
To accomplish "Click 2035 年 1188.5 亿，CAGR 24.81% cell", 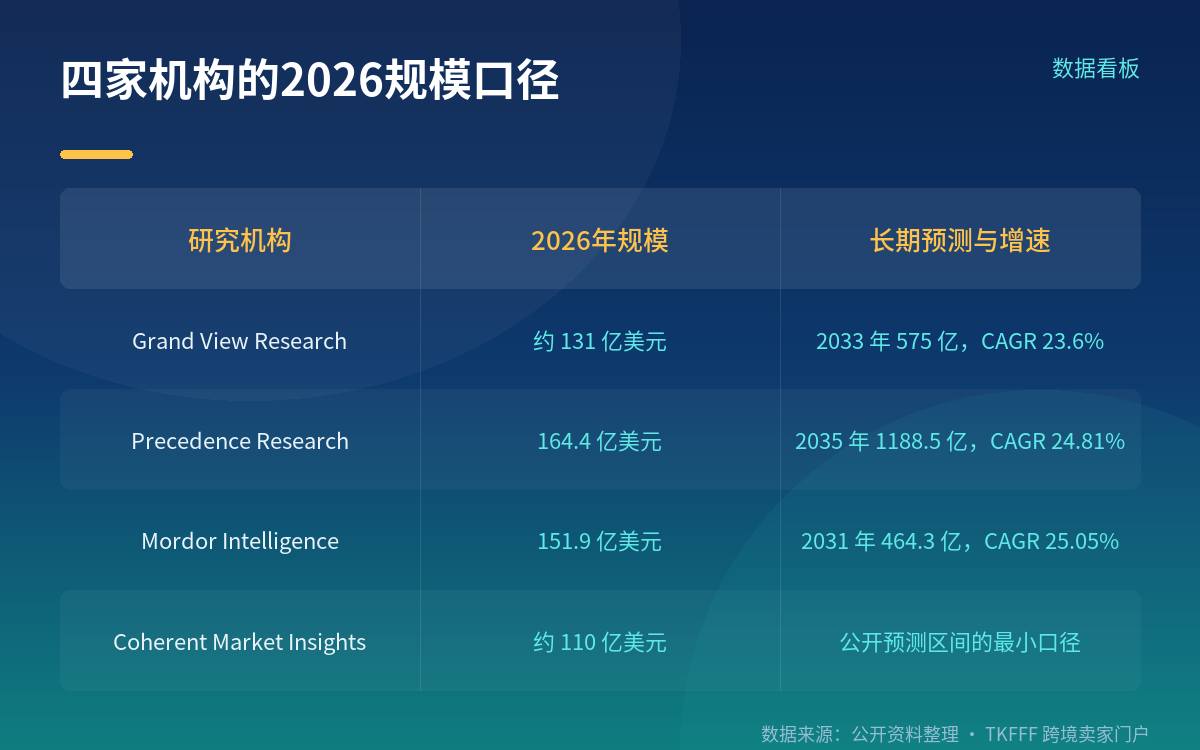I will (960, 441).
